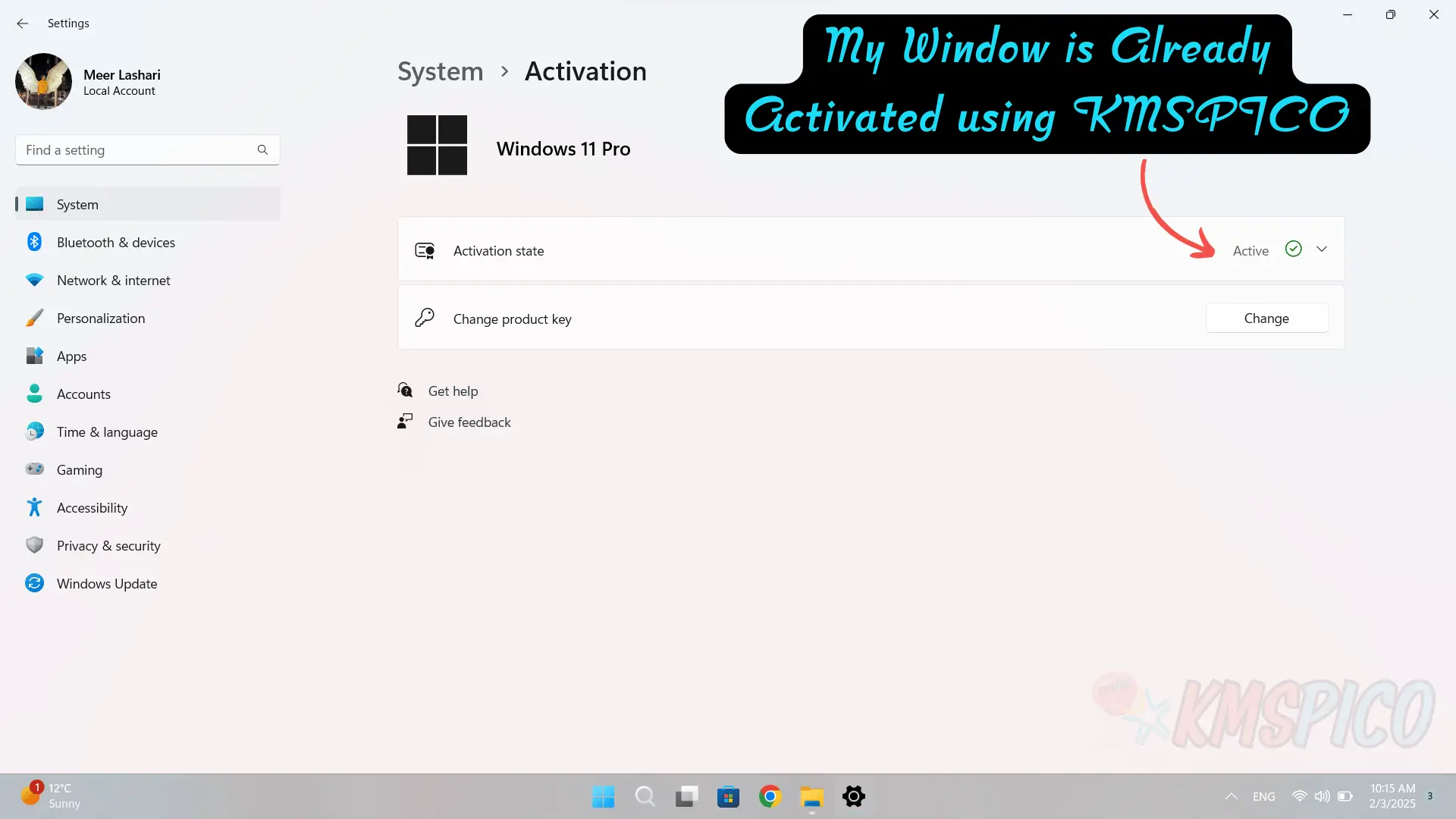Select the Settings gear on the taskbar

pyautogui.click(x=853, y=796)
